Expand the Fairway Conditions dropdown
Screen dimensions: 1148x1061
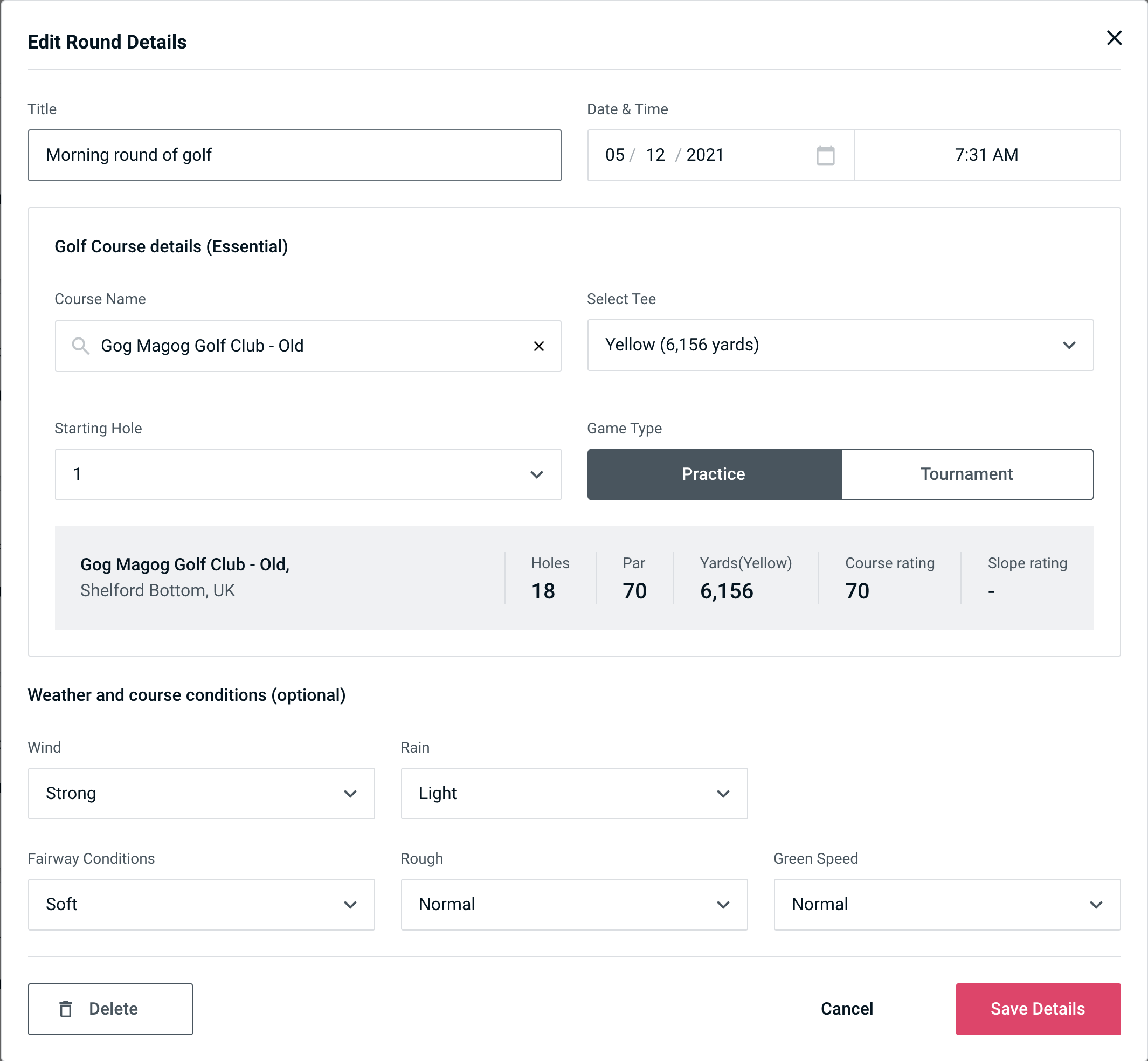200,904
